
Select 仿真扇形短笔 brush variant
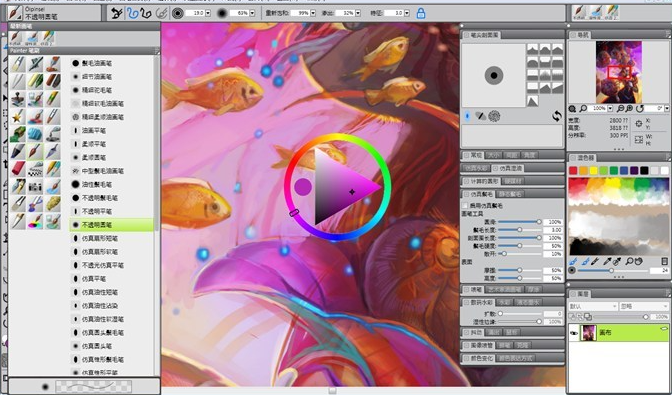click(111, 238)
